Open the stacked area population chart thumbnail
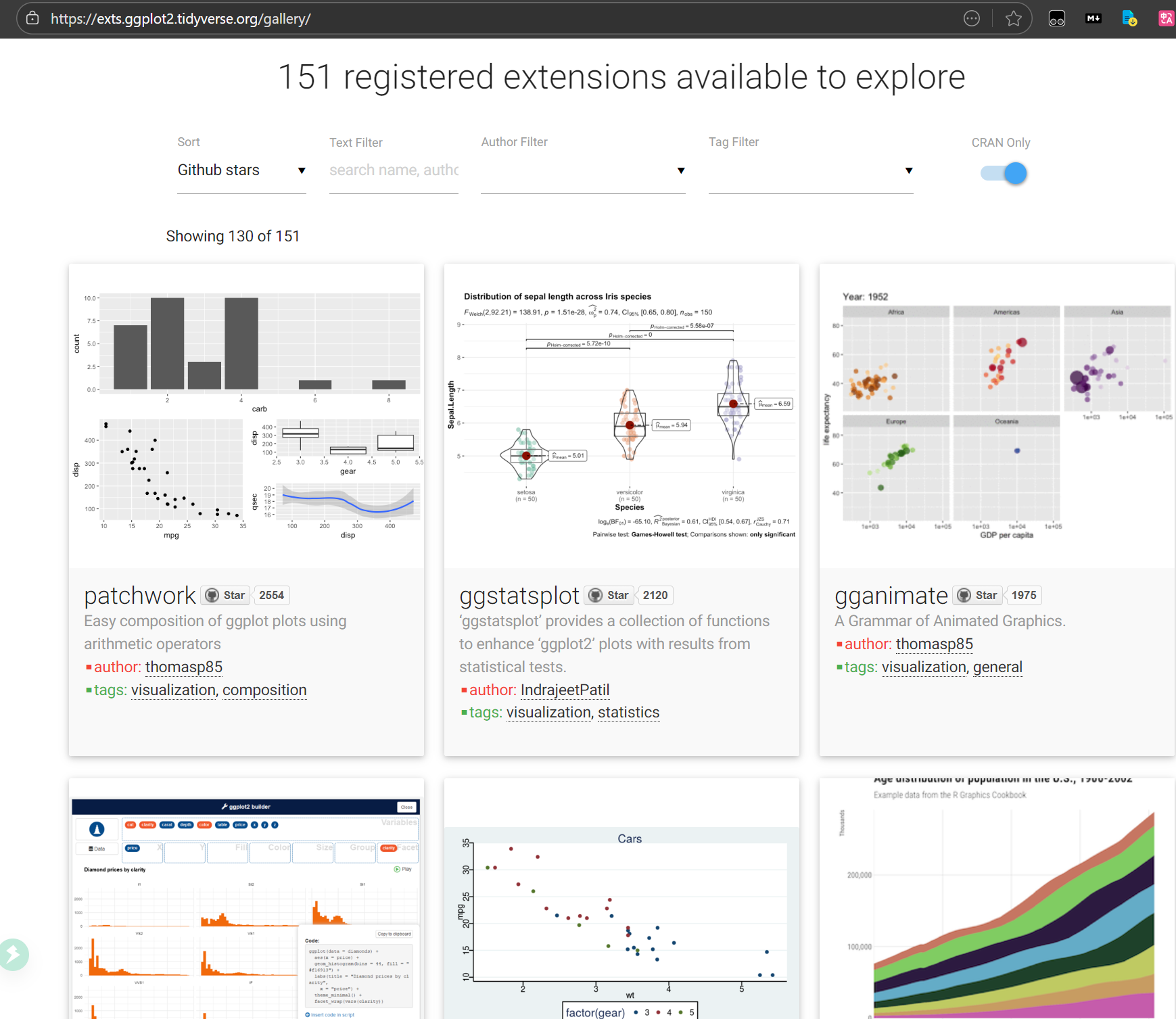The width and height of the screenshot is (1176, 1019). (x=997, y=899)
